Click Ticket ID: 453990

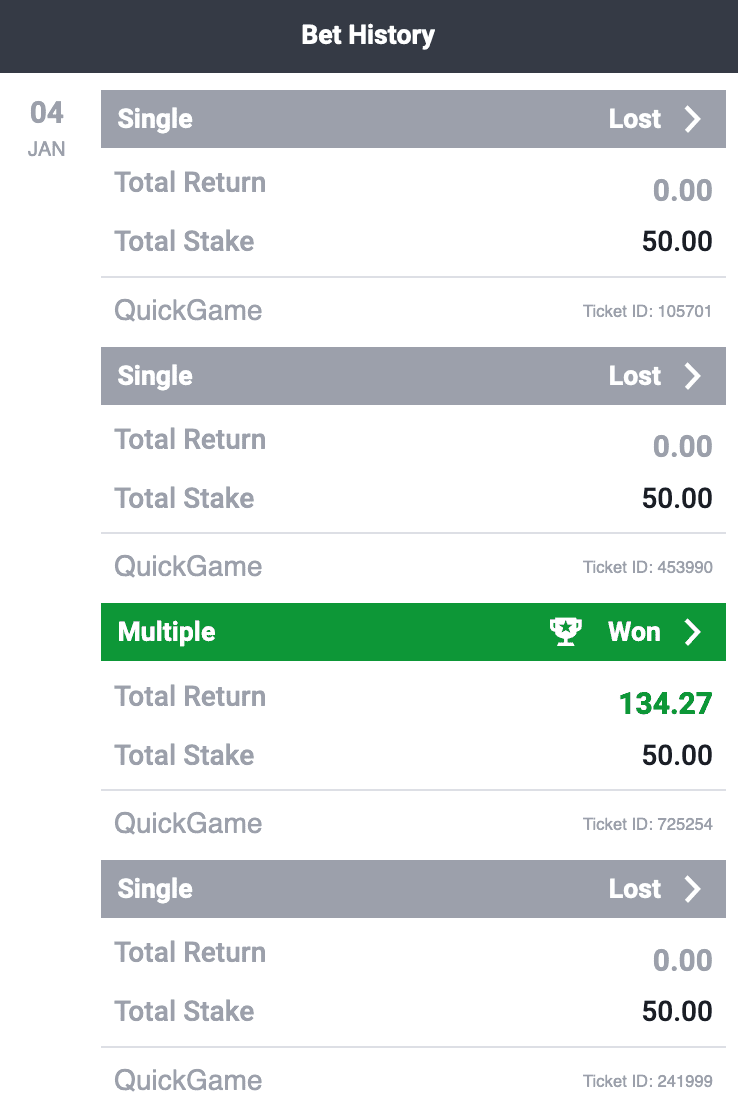point(647,568)
